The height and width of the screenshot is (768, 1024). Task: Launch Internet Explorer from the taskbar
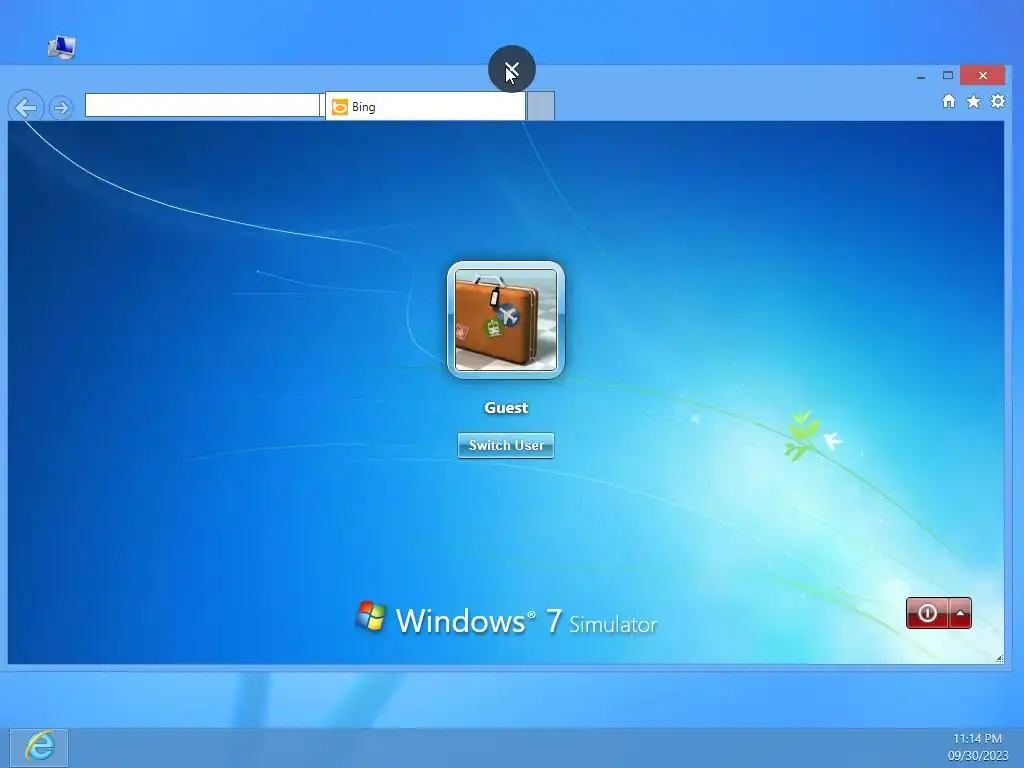(x=39, y=747)
